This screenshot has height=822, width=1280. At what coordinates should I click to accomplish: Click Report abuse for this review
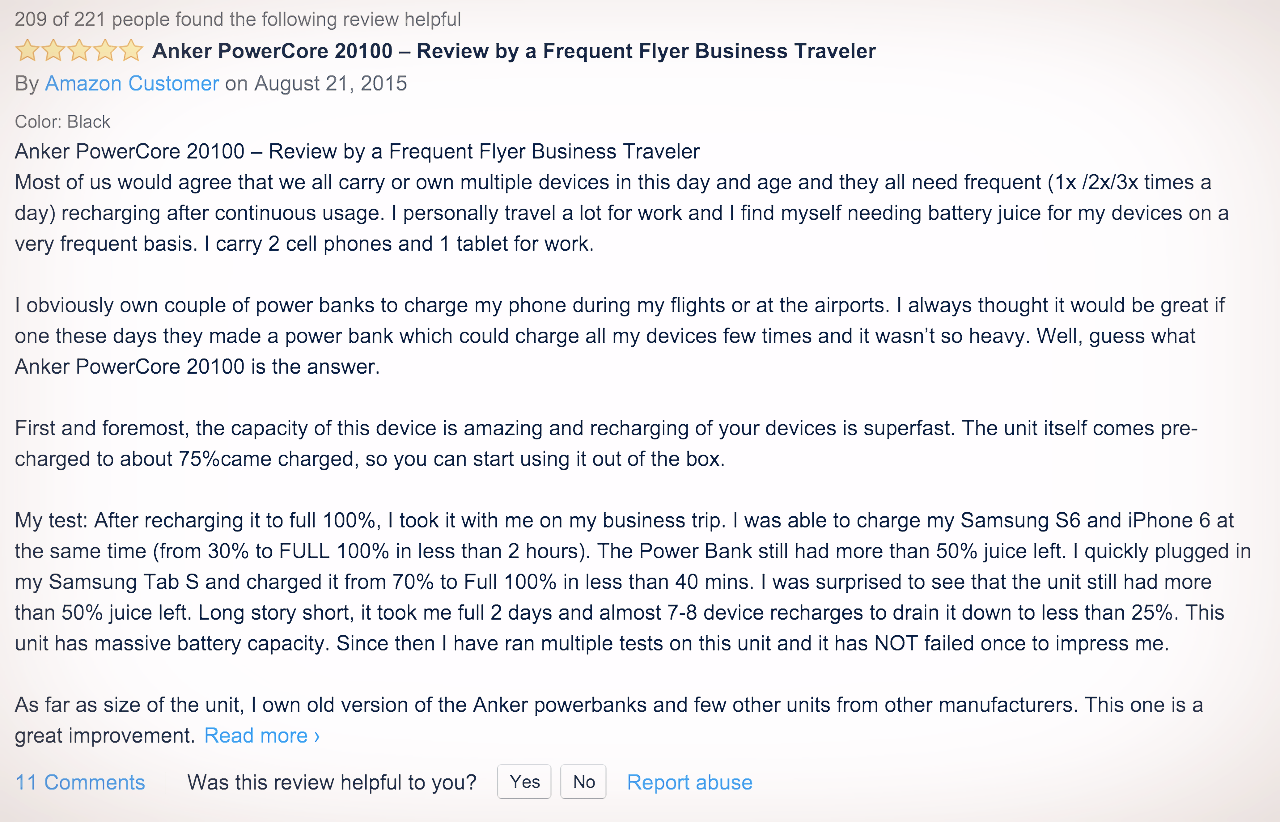click(689, 782)
